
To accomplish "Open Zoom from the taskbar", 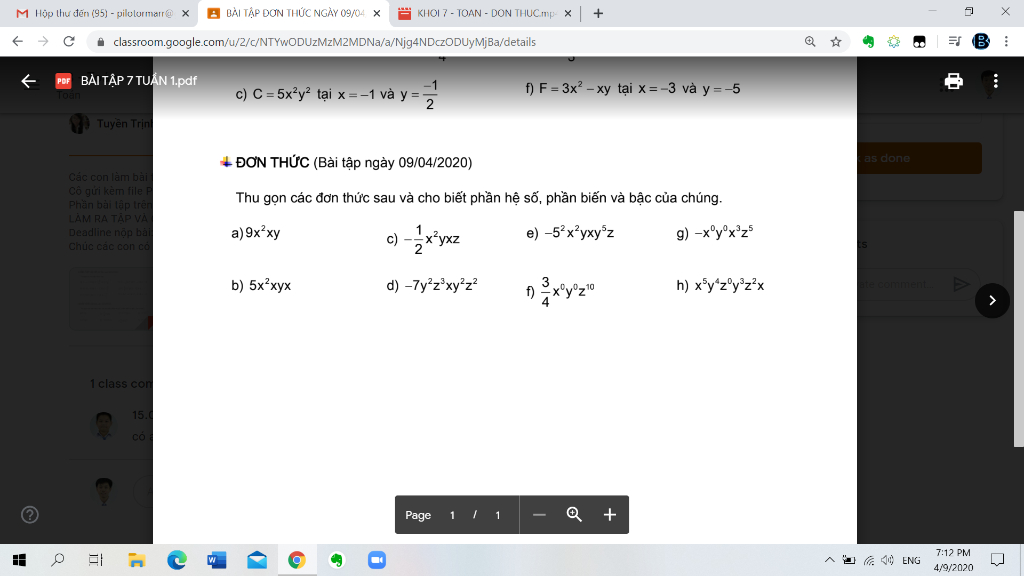I will pyautogui.click(x=377, y=560).
